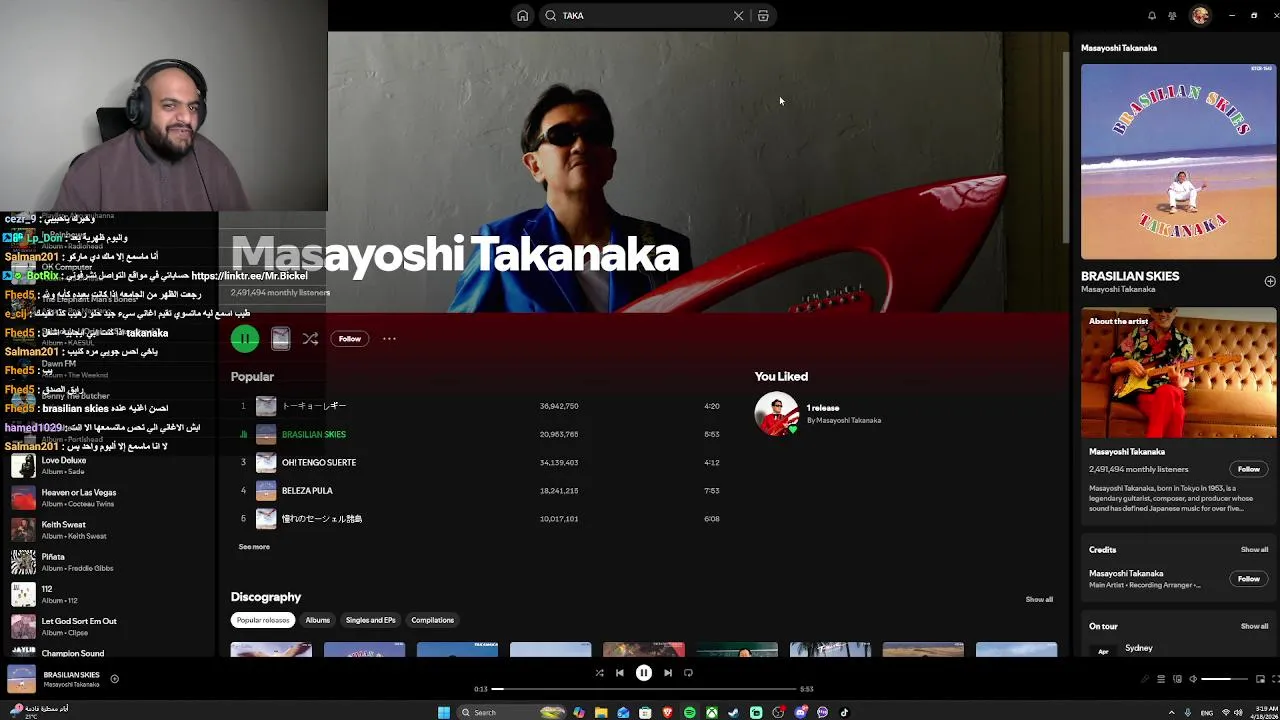Skip to next track

point(668,673)
